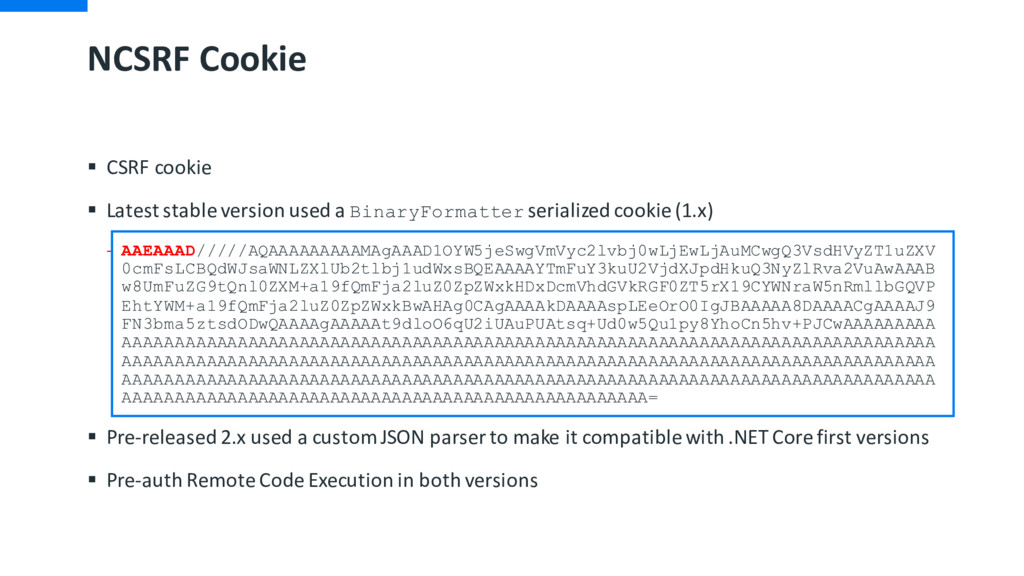
Task: Click the bullet marker before Pre-released 2.x
Action: click(x=92, y=436)
